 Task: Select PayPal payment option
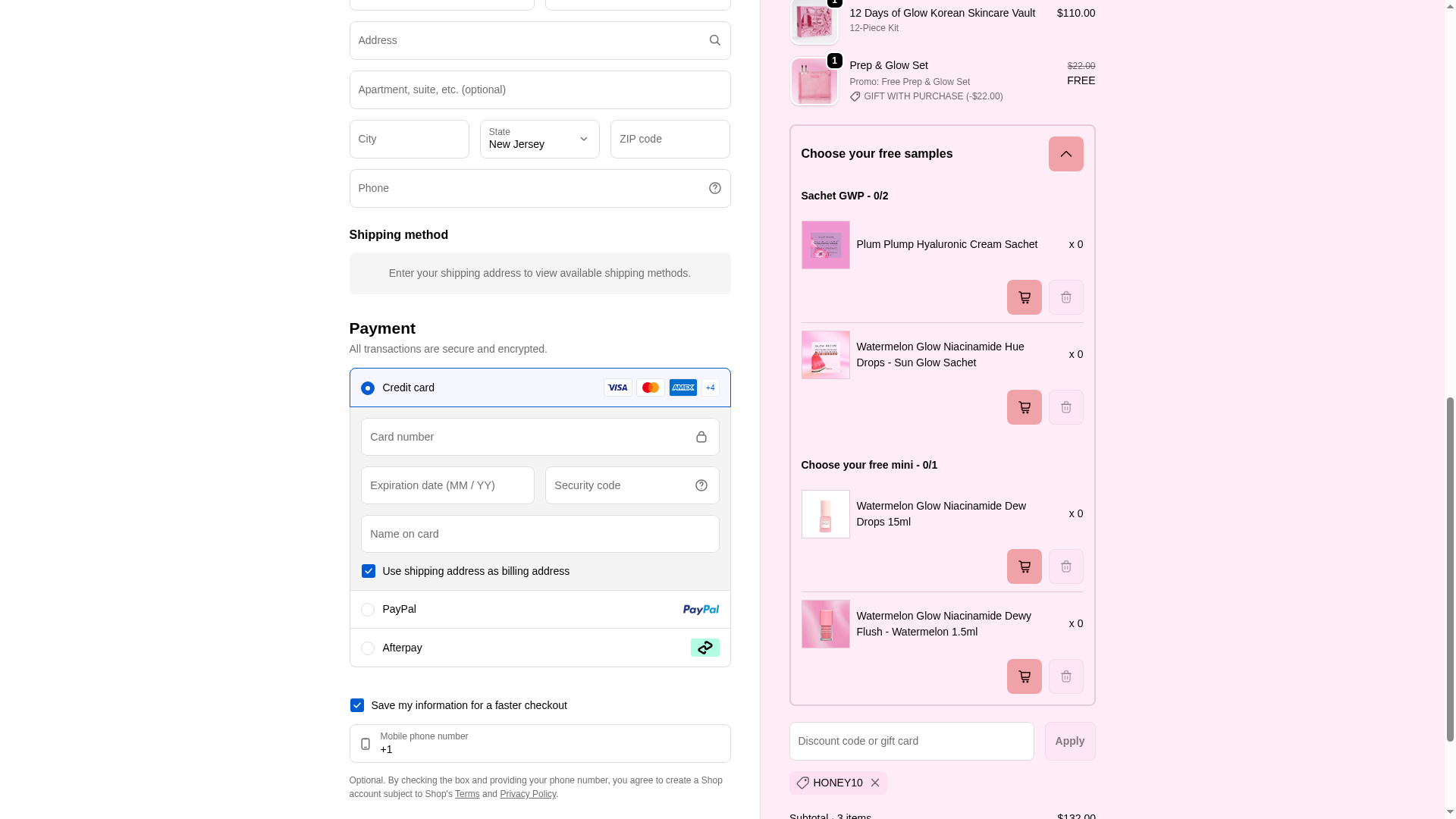pyautogui.click(x=368, y=610)
